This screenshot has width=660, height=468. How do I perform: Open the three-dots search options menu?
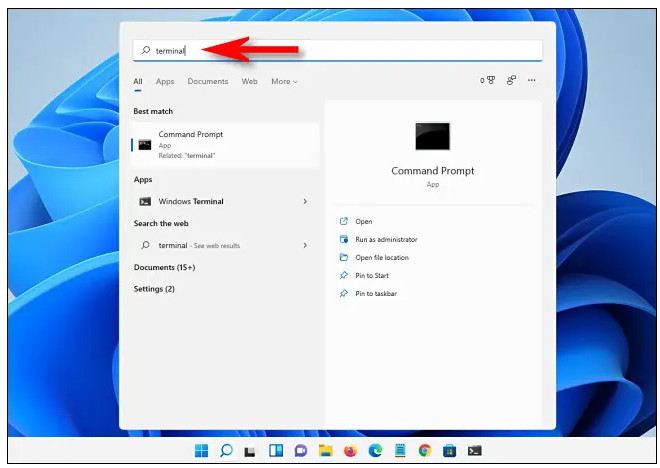click(x=532, y=81)
